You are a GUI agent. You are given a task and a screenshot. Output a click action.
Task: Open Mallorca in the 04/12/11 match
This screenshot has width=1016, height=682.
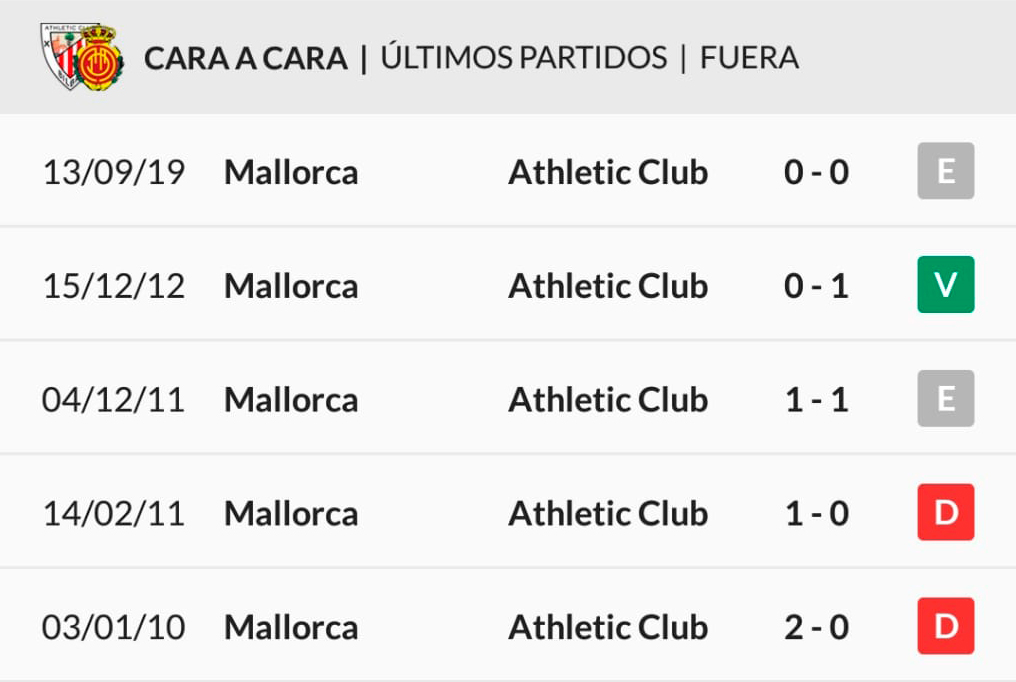click(291, 400)
